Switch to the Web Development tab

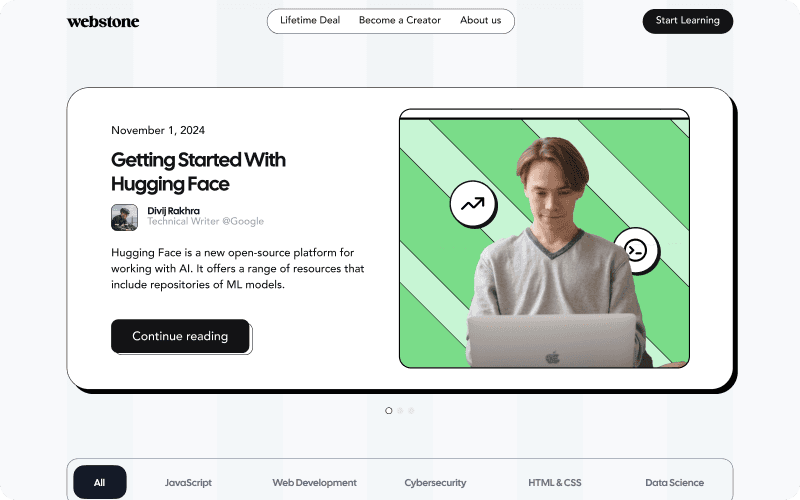[x=314, y=483]
